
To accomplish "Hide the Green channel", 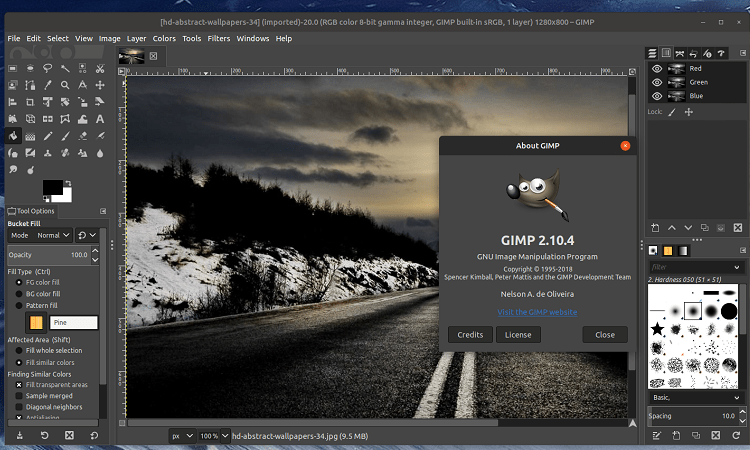I will pos(657,82).
